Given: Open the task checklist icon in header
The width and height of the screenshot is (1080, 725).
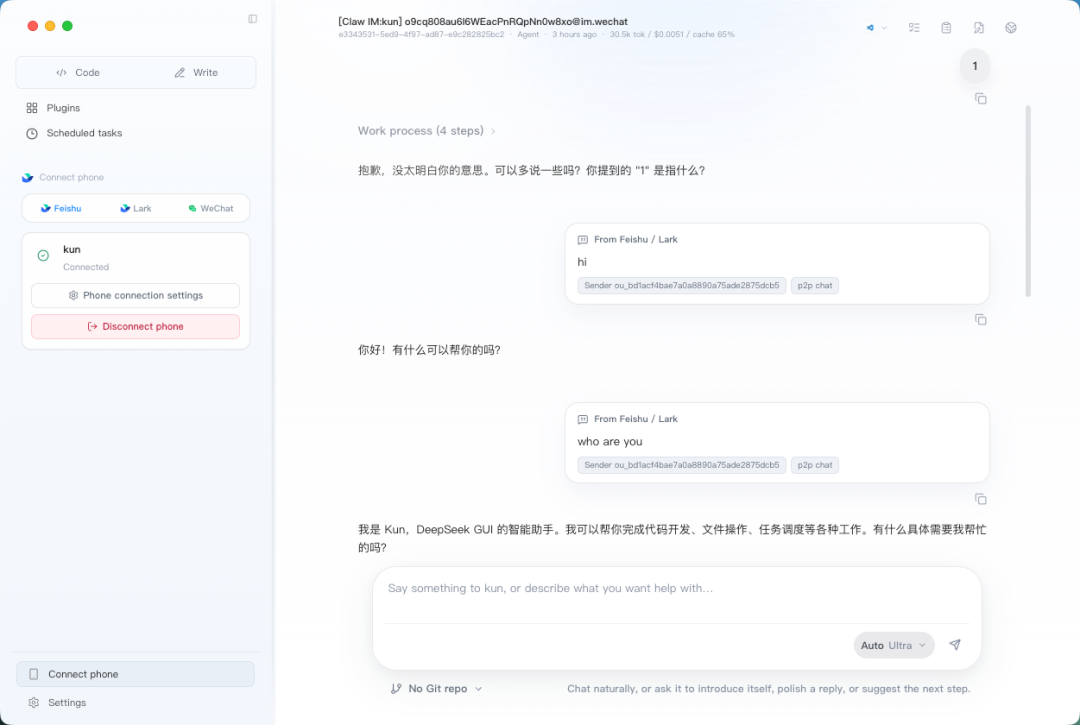Looking at the screenshot, I should 914,28.
